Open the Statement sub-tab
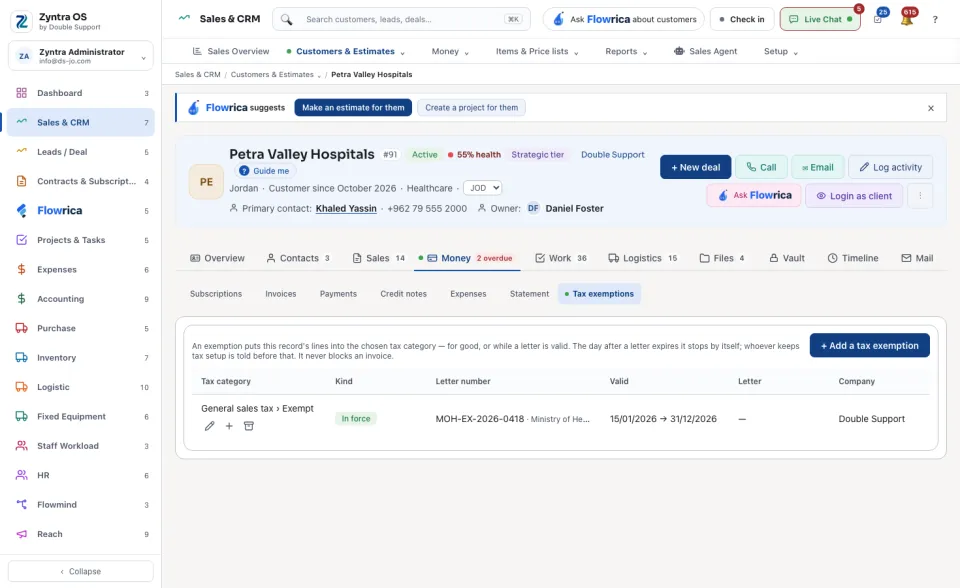960x588 pixels. pyautogui.click(x=529, y=294)
